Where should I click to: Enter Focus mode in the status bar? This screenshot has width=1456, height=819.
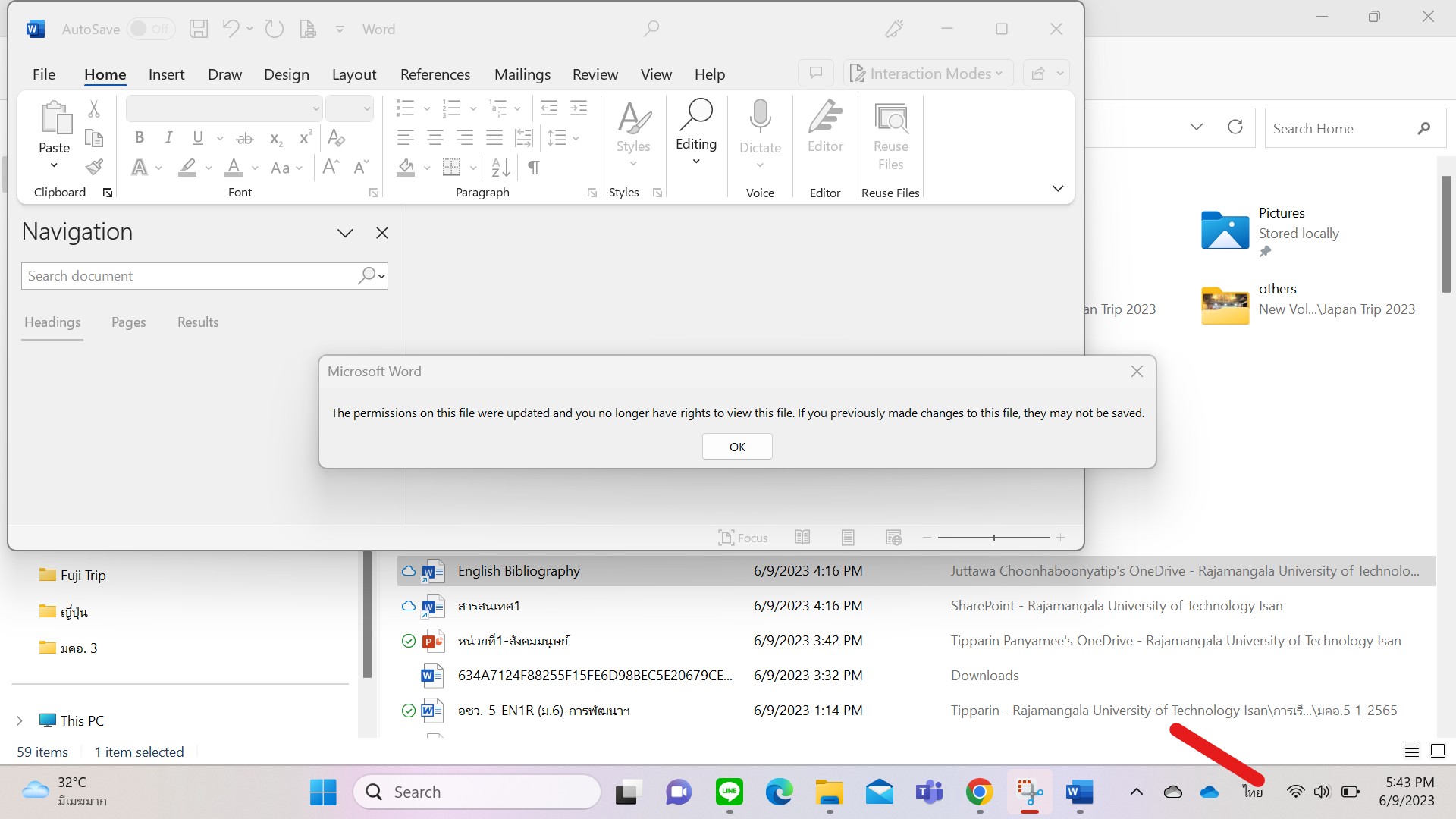click(743, 537)
